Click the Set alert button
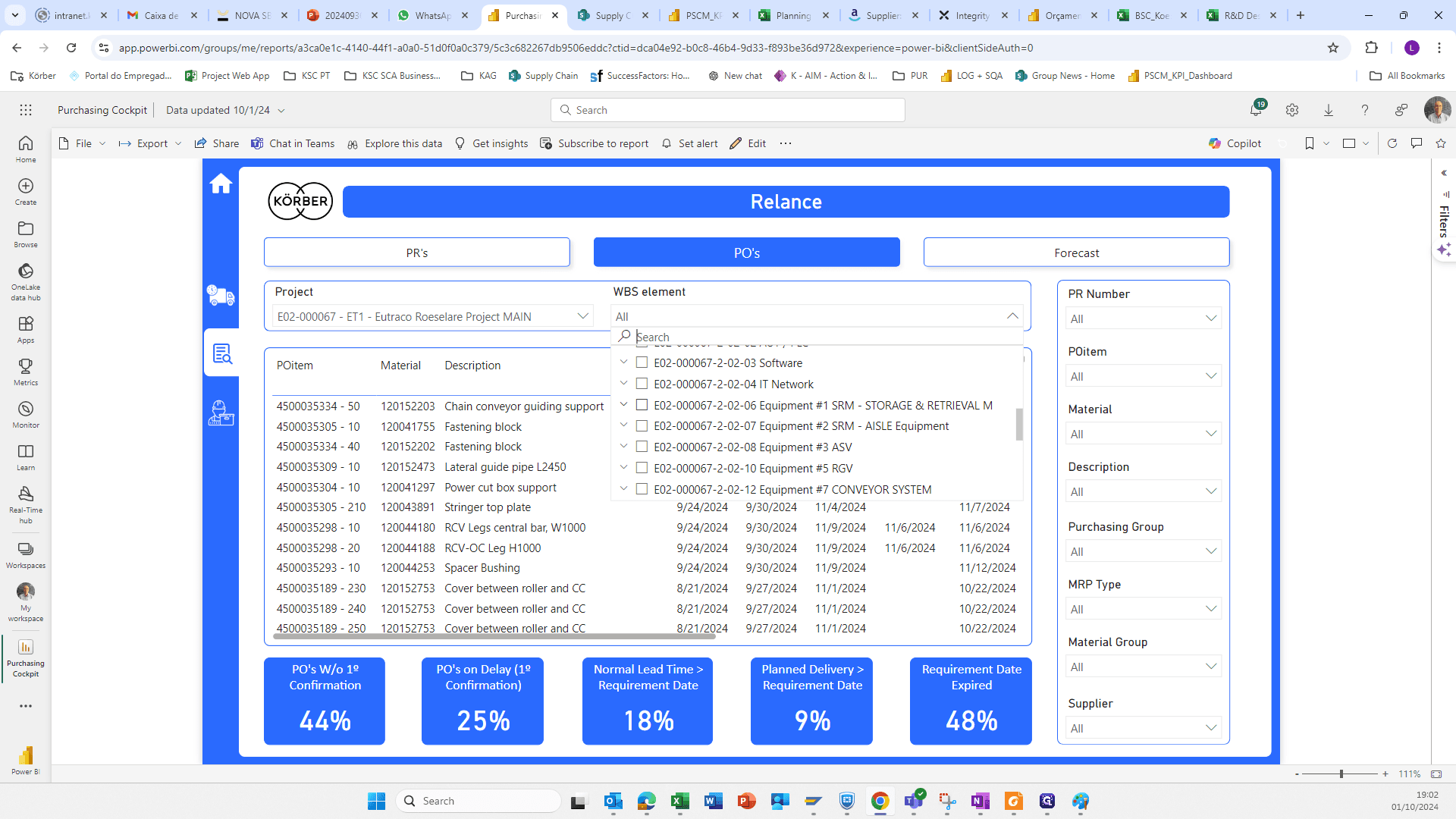Screen dimensions: 1456x819 pos(689,143)
